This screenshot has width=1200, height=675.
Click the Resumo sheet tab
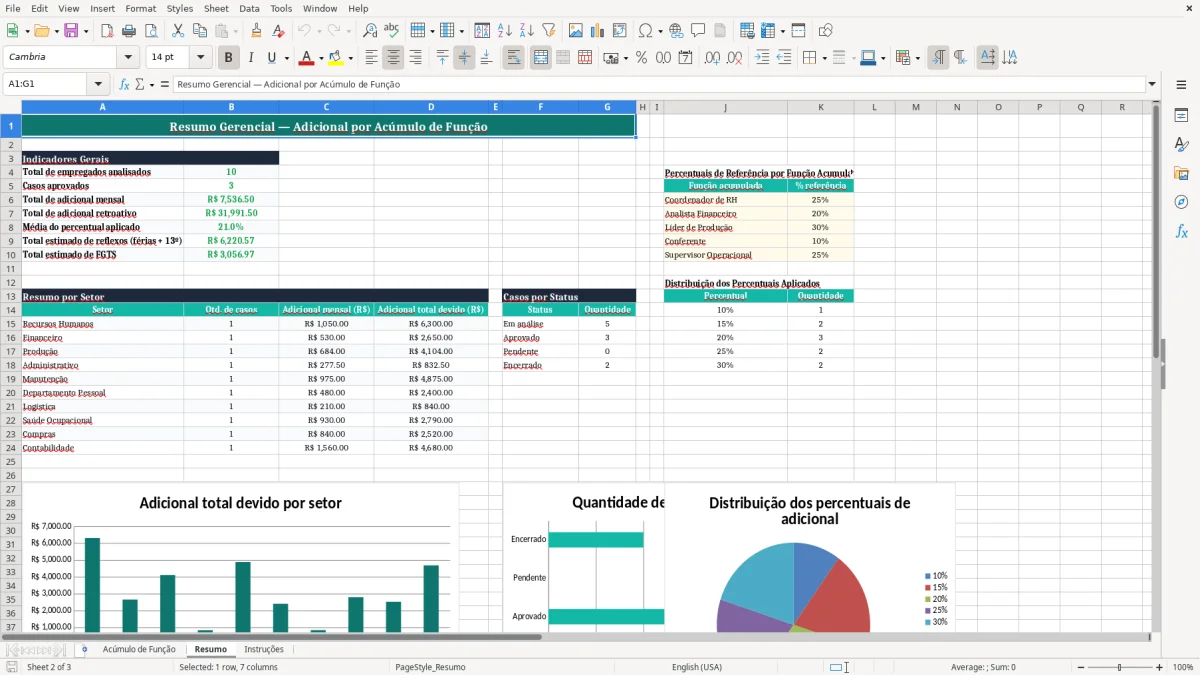[210, 649]
